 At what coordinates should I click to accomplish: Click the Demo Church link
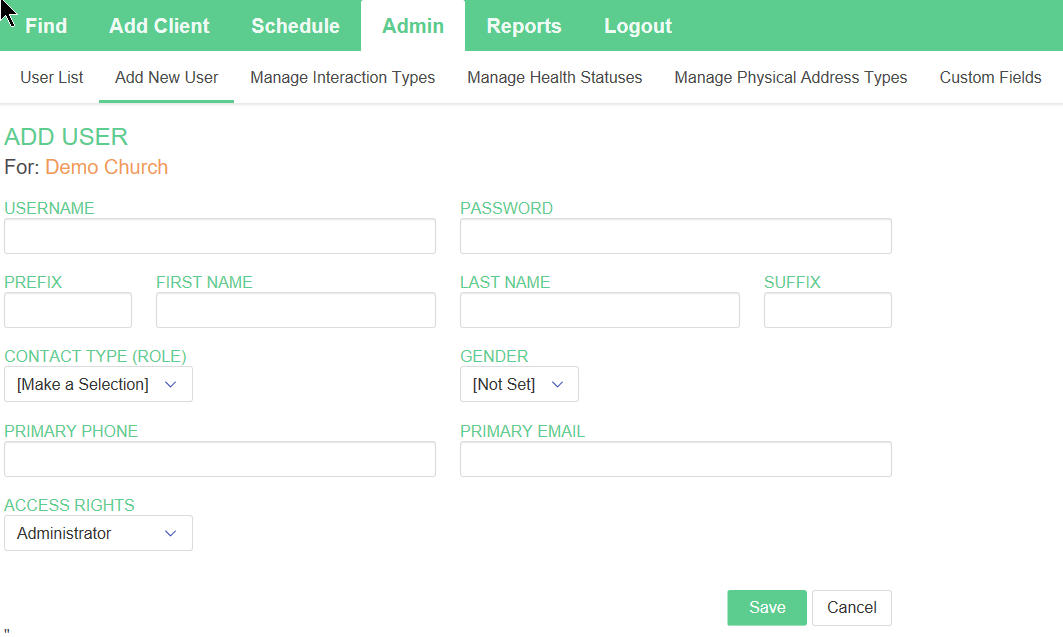[x=106, y=167]
